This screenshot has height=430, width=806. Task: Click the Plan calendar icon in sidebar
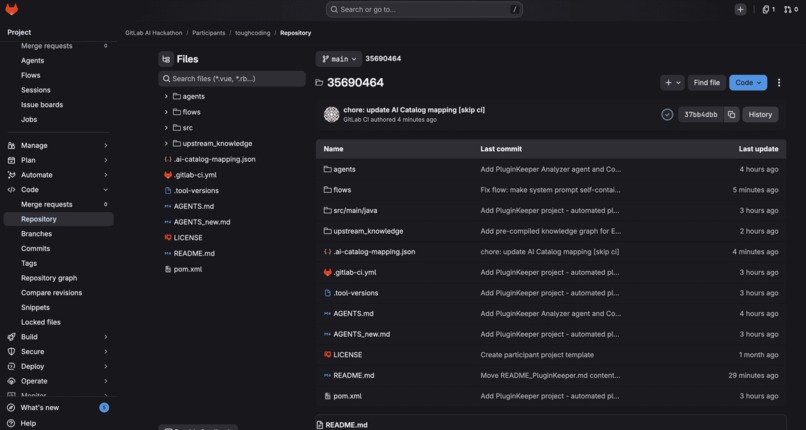[11, 160]
